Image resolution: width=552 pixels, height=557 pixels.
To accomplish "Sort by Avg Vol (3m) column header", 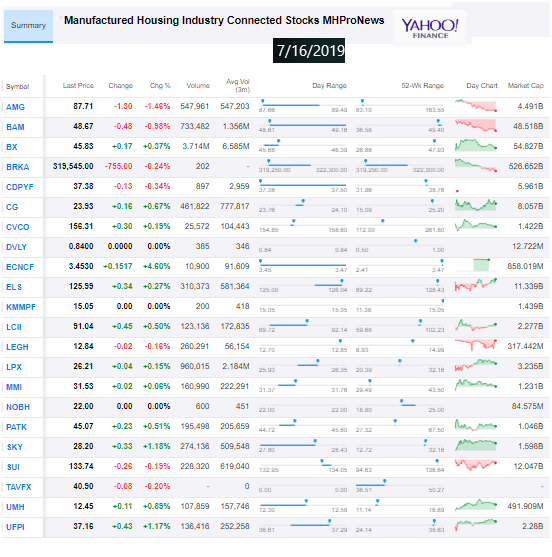I will [x=238, y=86].
